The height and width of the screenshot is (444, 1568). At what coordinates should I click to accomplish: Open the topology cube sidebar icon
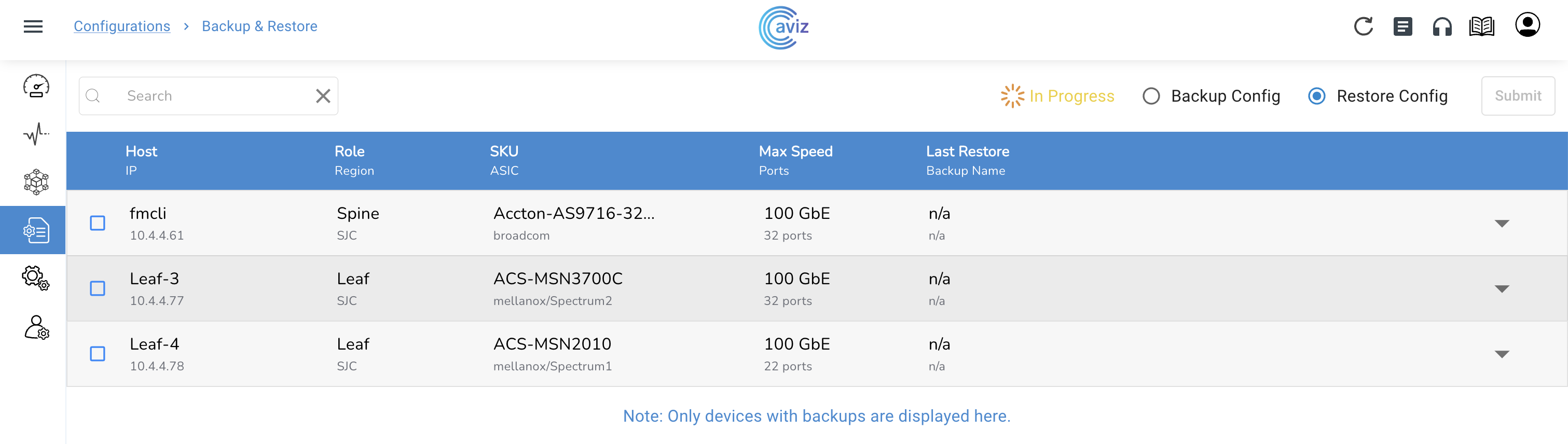click(36, 182)
